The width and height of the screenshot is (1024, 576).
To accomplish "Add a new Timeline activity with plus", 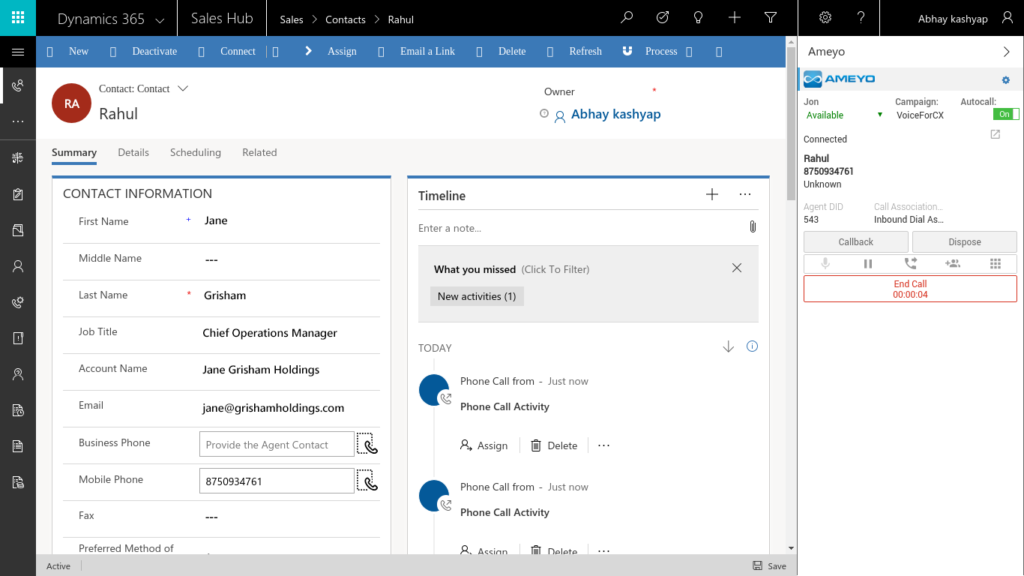I will click(x=712, y=195).
